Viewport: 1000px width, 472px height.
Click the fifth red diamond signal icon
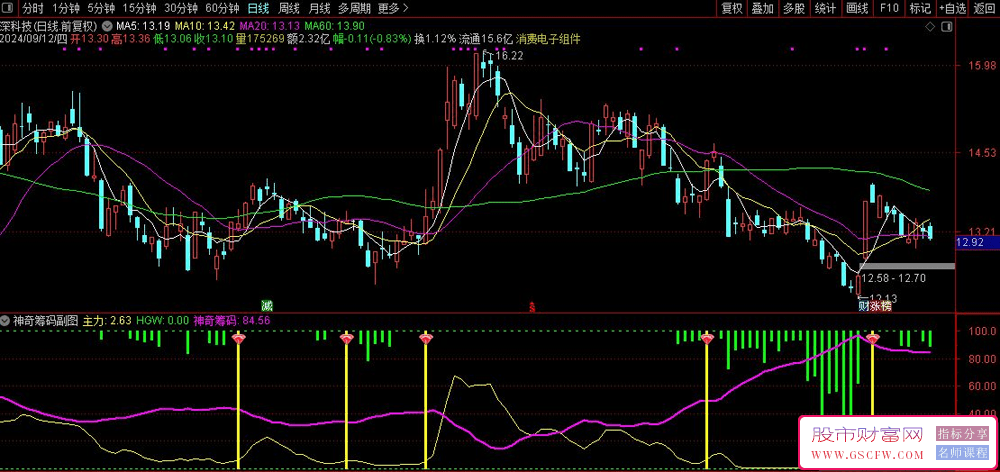click(x=872, y=339)
